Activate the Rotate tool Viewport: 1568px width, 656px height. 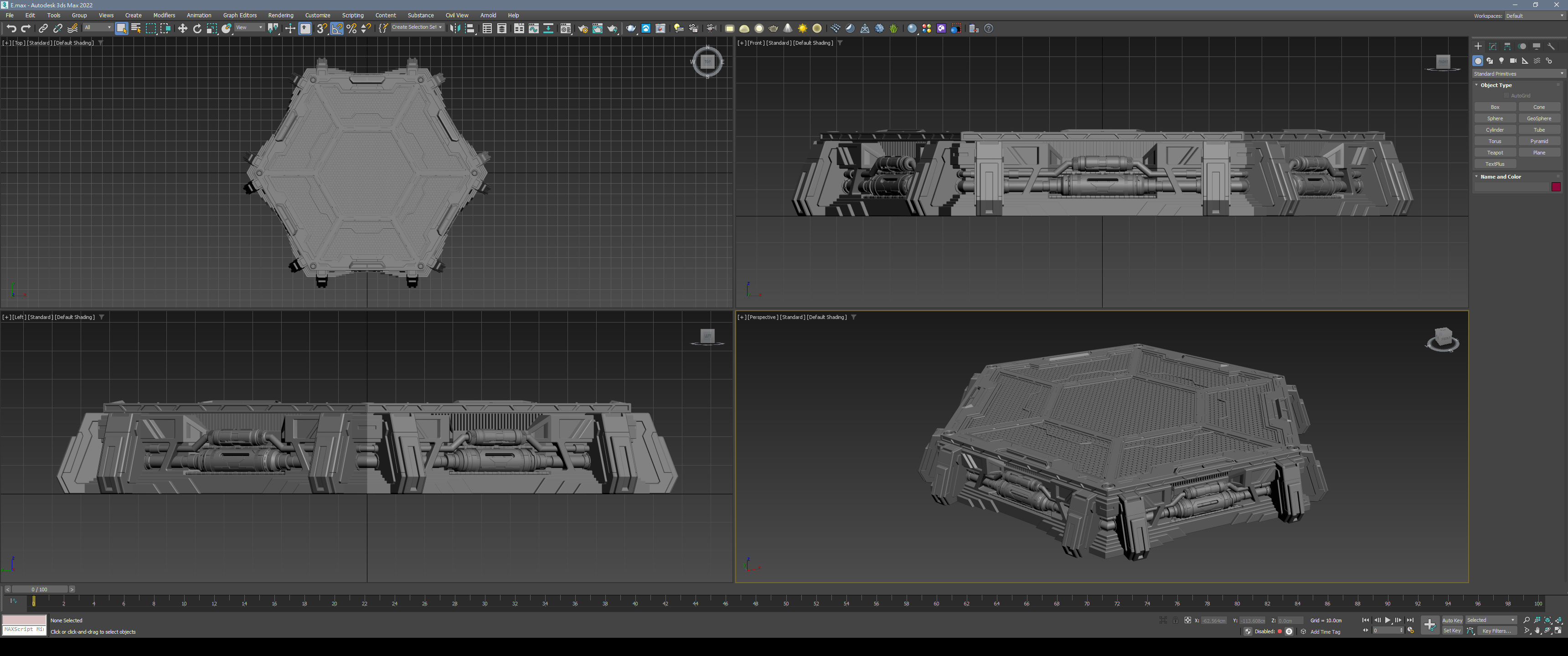pos(197,29)
